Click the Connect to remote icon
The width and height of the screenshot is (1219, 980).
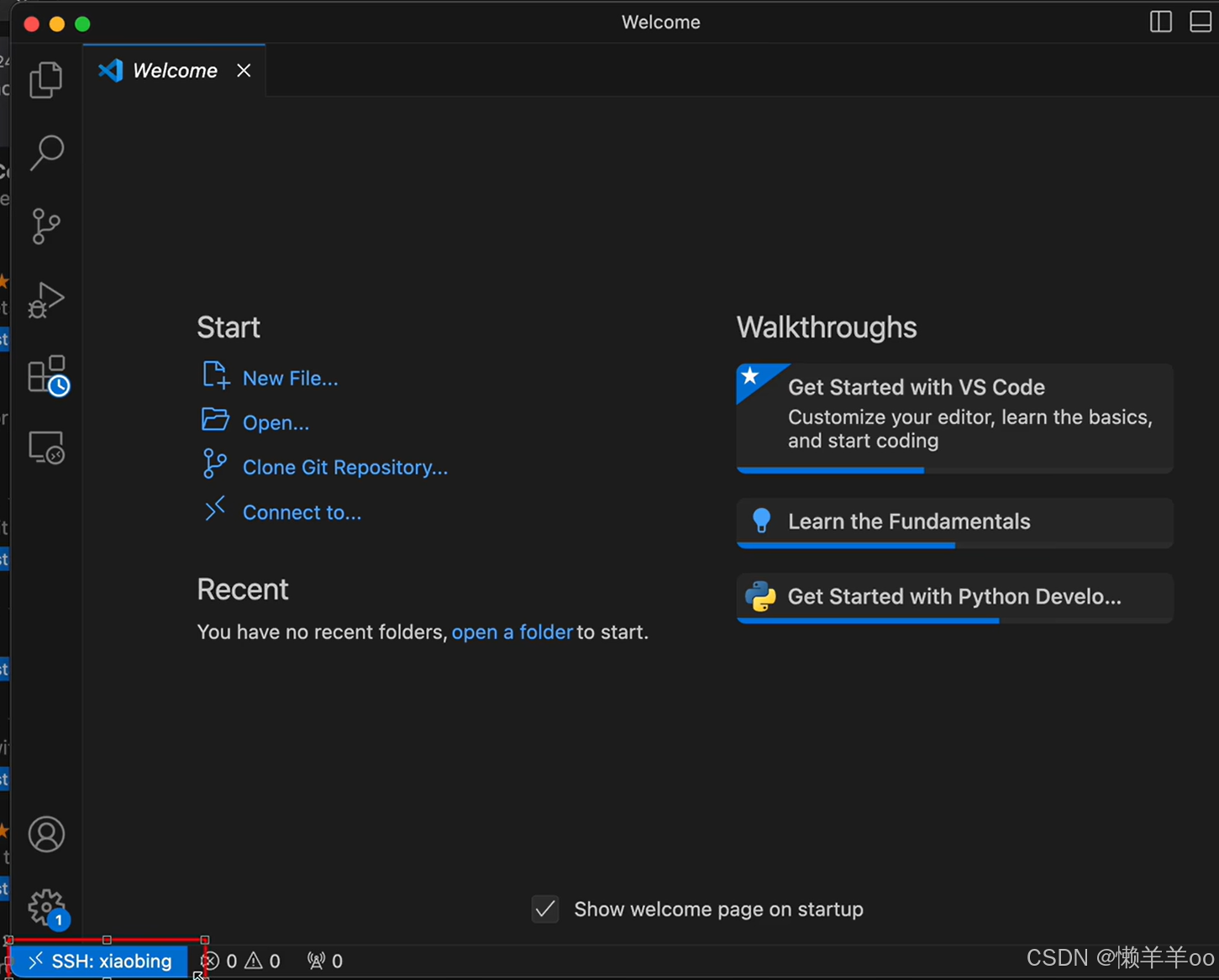point(215,508)
